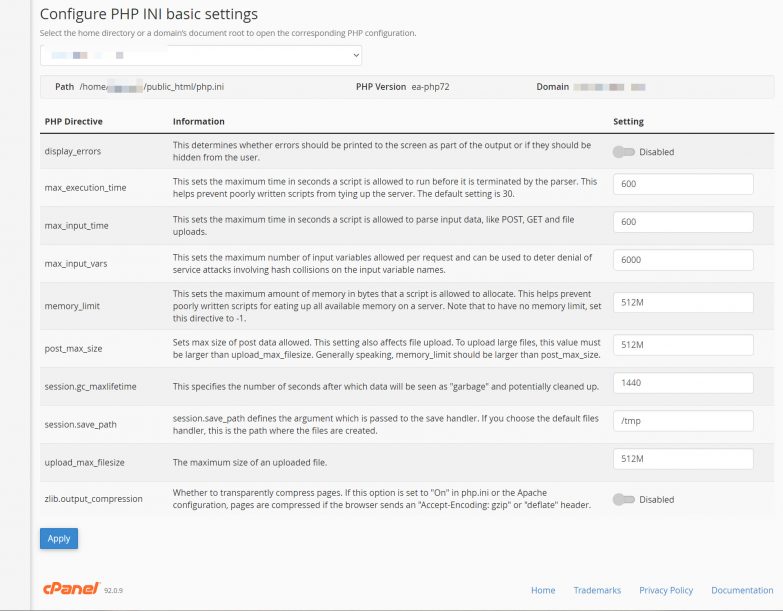Open the Home footer link
783x611 pixels.
[x=543, y=590]
